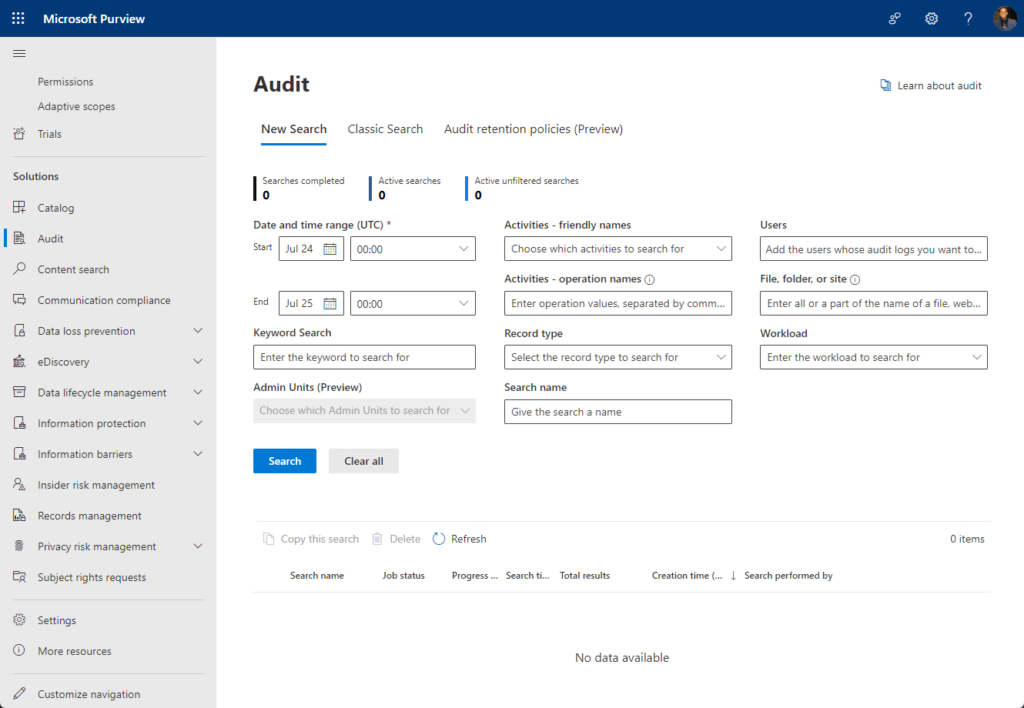This screenshot has height=708, width=1024.
Task: Click the More resources info icon
Action: click(19, 651)
